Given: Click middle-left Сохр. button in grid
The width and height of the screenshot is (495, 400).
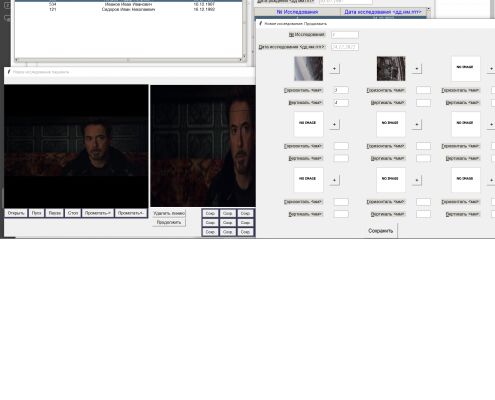Looking at the screenshot, I should (x=210, y=222).
